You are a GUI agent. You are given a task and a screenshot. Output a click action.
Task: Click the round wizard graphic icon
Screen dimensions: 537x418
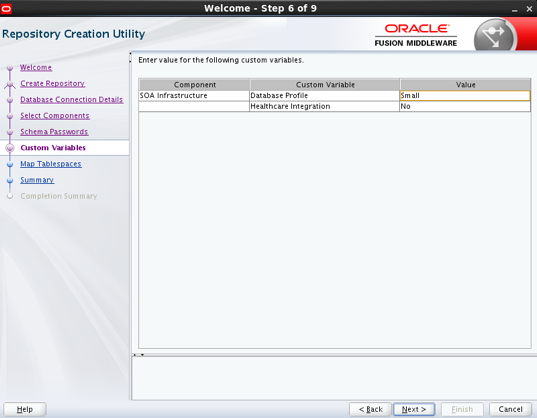(495, 36)
